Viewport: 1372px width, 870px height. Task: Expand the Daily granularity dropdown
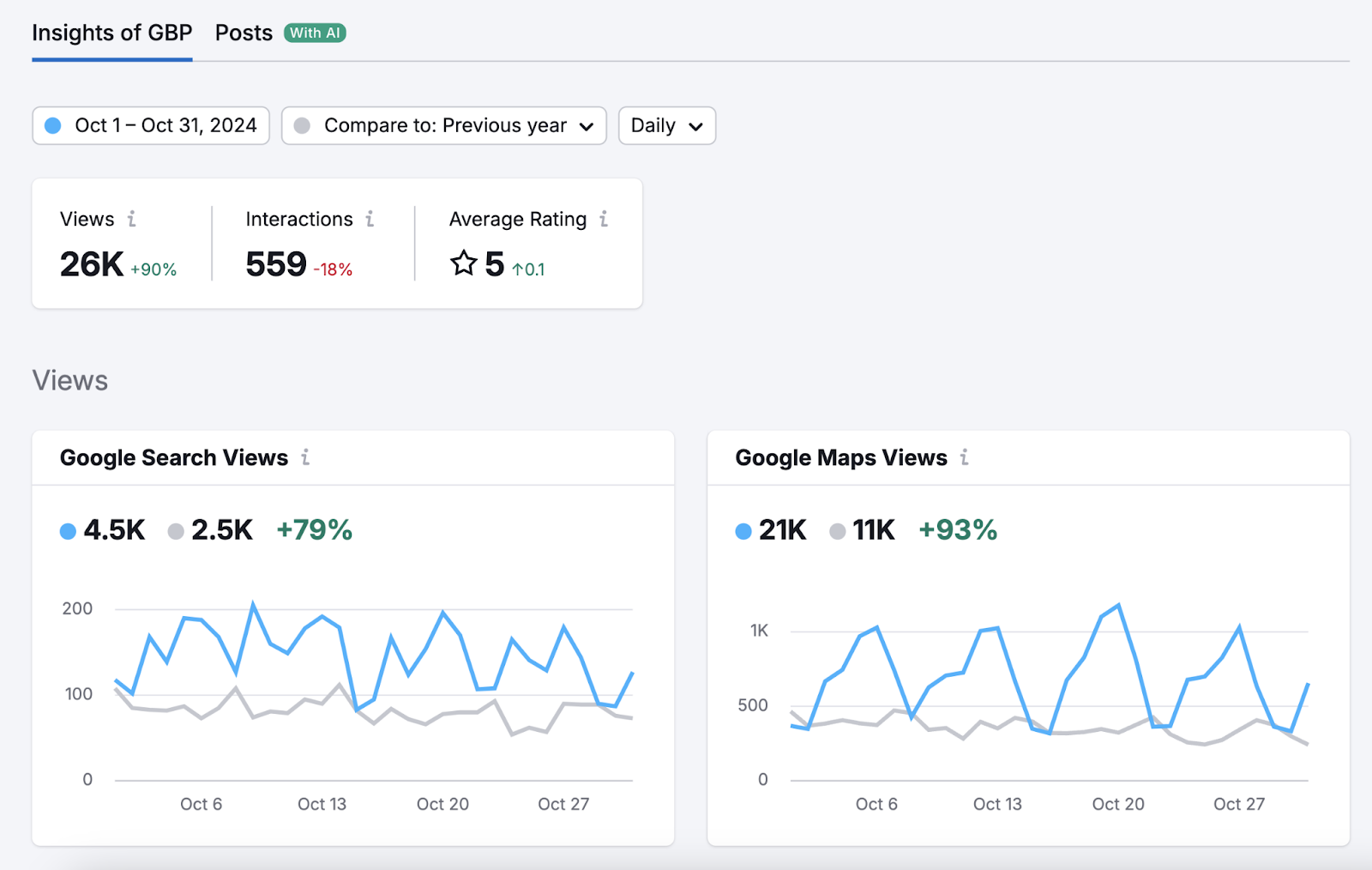tap(666, 125)
